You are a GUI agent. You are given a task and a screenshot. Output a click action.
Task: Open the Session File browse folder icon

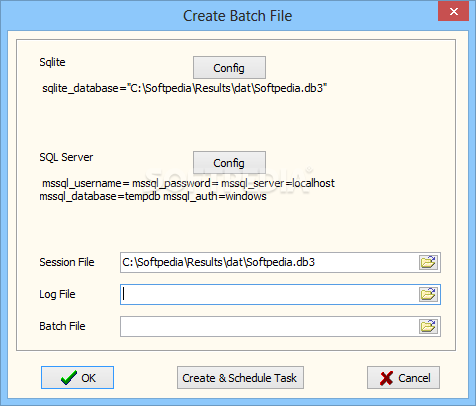(428, 262)
